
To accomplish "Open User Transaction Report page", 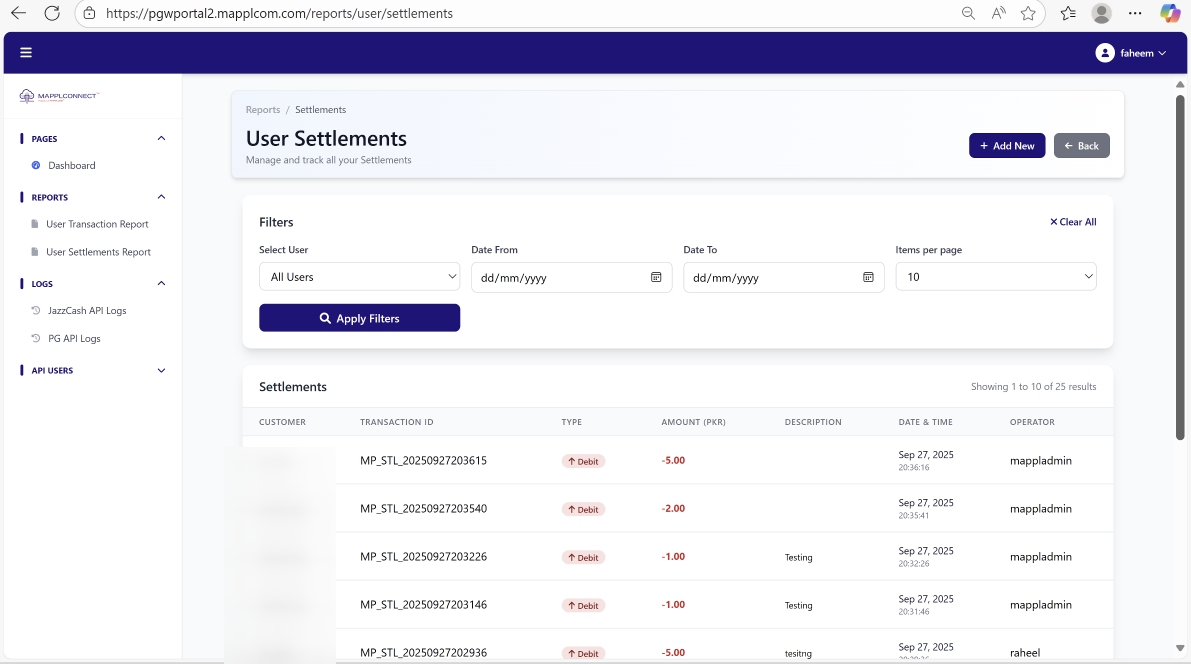I will click(97, 224).
